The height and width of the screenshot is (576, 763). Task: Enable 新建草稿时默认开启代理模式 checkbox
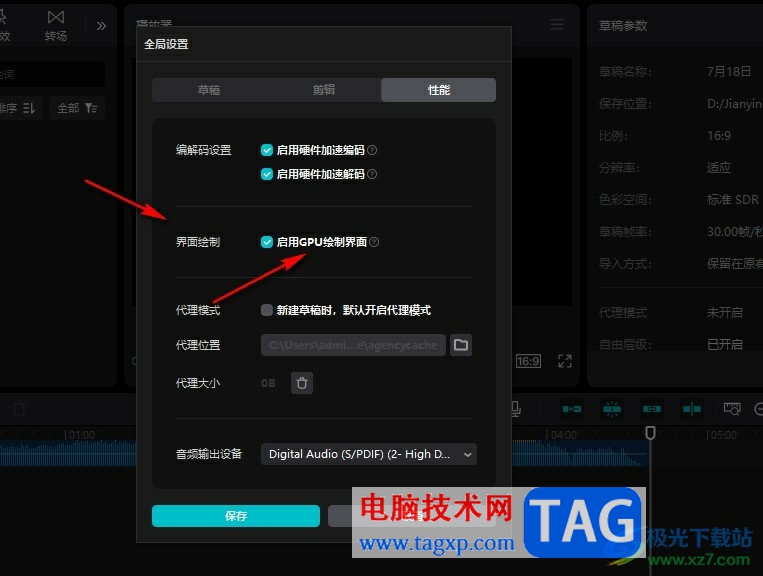267,310
